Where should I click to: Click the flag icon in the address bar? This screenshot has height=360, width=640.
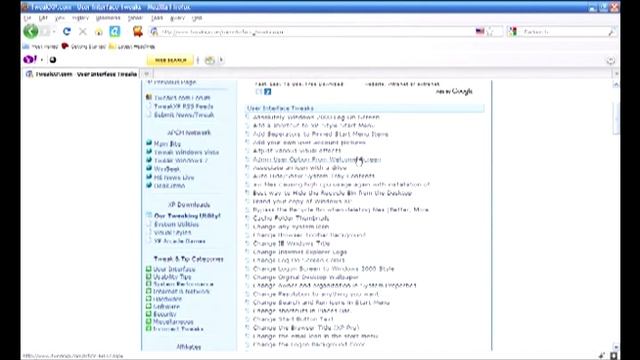(x=480, y=31)
